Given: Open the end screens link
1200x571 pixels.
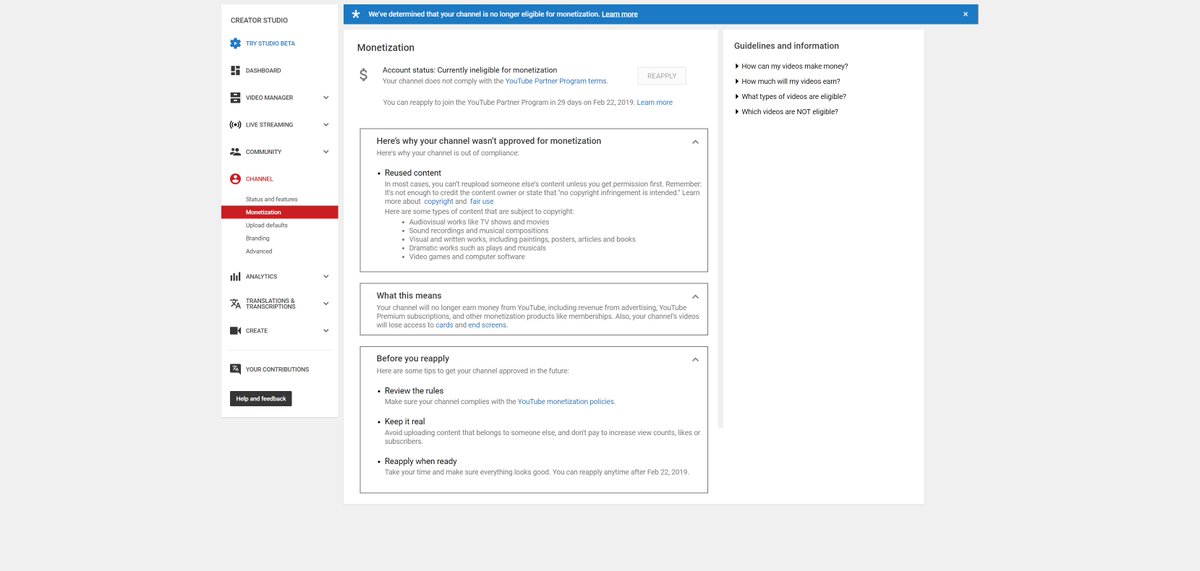Looking at the screenshot, I should click(x=488, y=325).
